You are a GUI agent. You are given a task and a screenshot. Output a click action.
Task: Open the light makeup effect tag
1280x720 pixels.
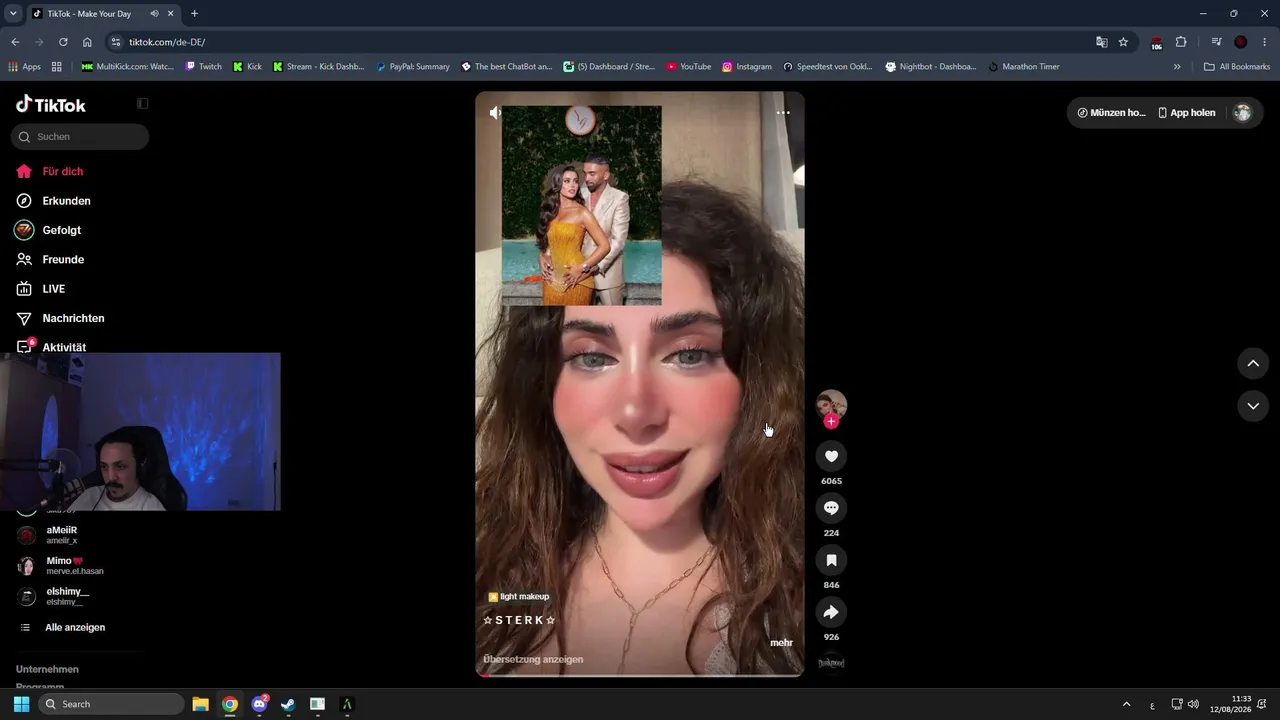click(x=519, y=597)
